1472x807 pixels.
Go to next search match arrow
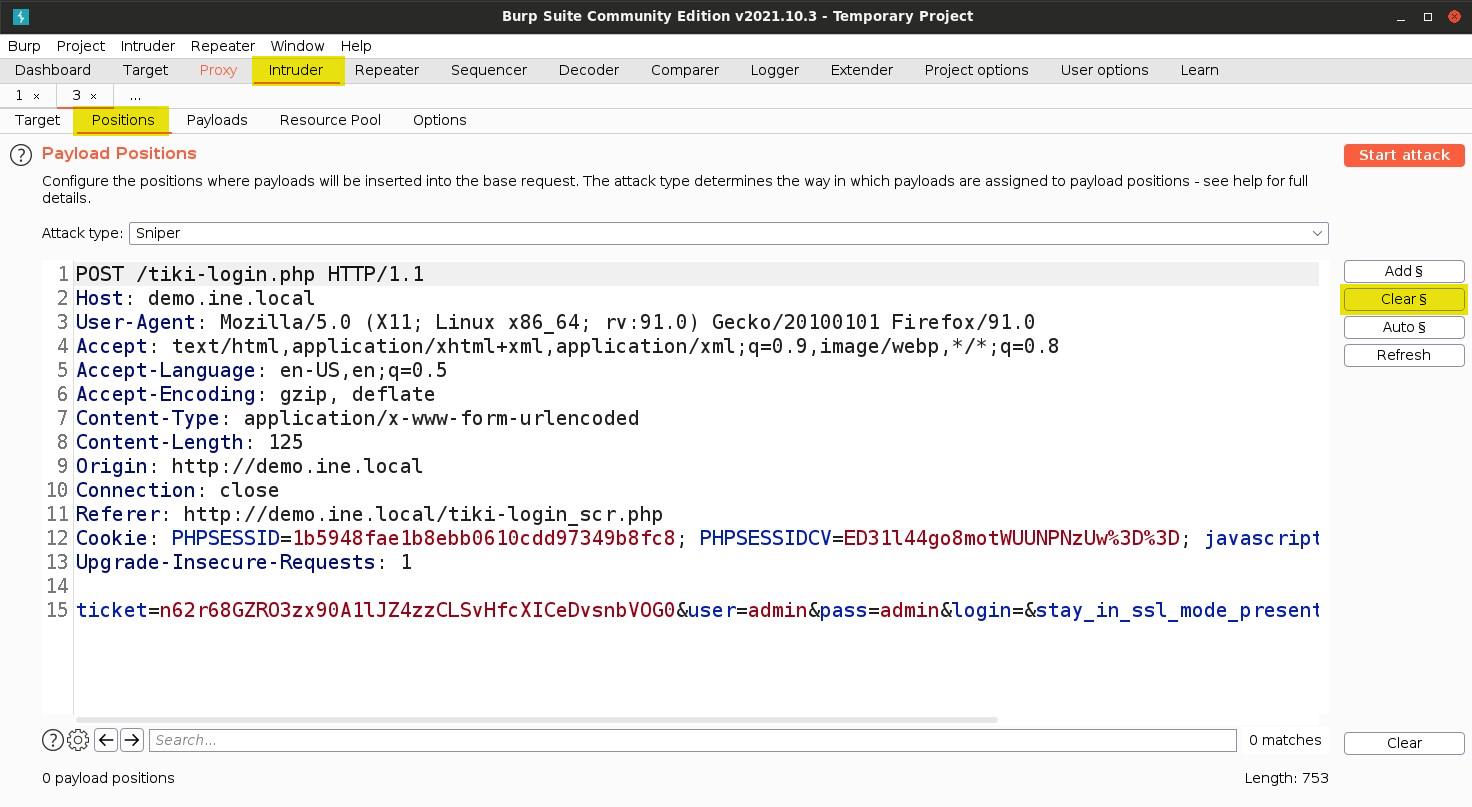pos(132,740)
